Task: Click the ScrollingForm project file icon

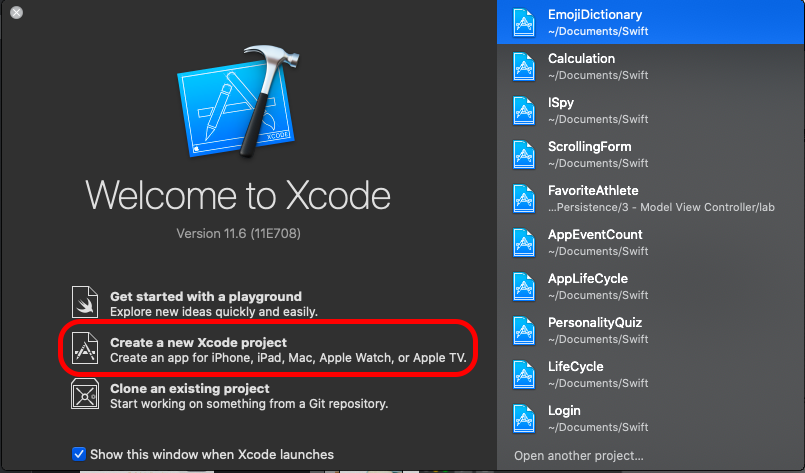Action: pyautogui.click(x=524, y=155)
